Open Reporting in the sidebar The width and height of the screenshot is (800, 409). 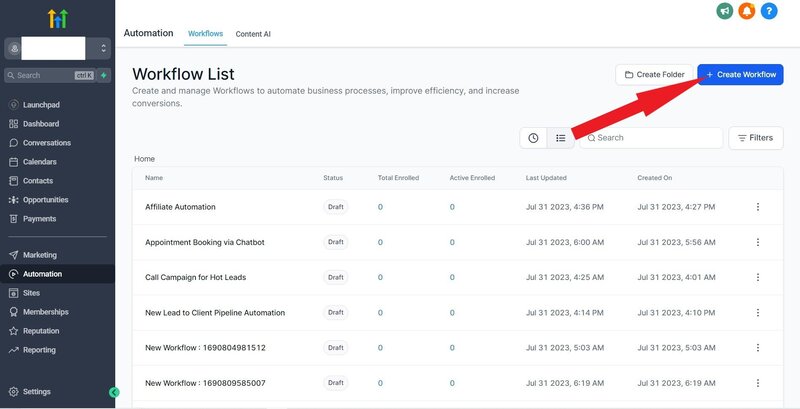point(39,350)
